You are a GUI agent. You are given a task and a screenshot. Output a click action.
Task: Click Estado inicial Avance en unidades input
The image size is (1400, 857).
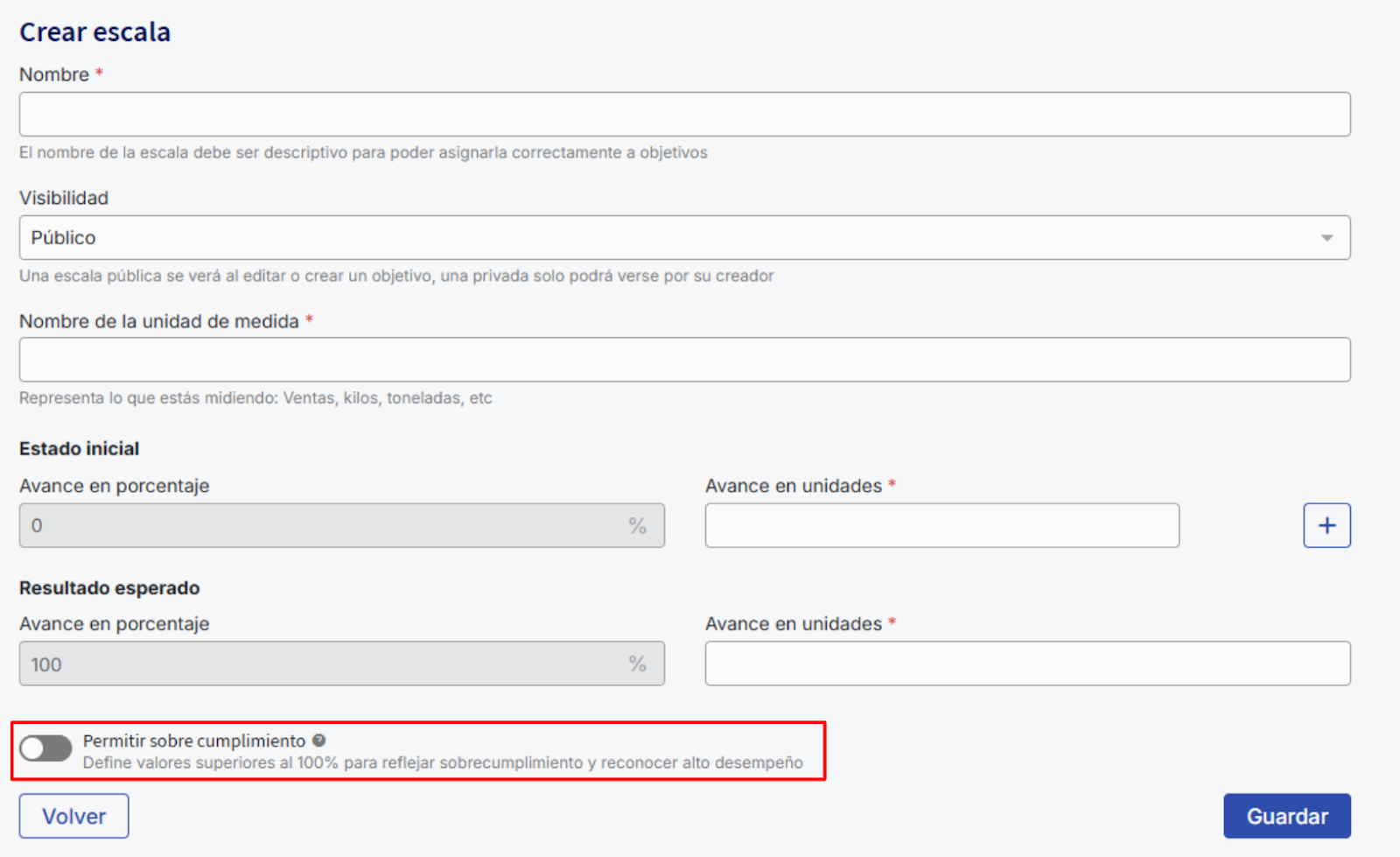click(941, 526)
